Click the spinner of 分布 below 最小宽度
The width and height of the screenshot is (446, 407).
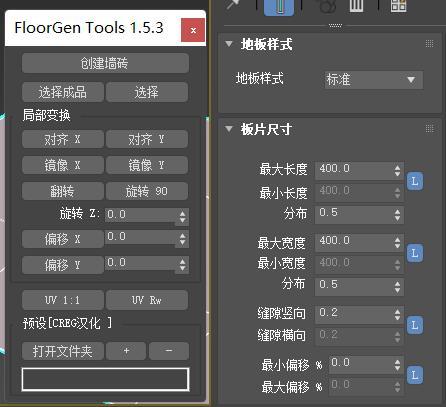tap(397, 287)
